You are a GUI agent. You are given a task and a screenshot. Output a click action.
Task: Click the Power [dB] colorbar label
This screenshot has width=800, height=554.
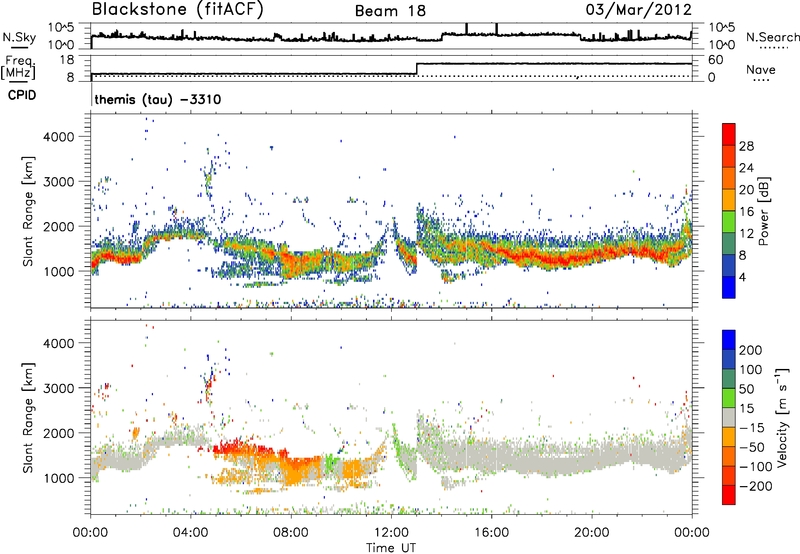point(763,211)
